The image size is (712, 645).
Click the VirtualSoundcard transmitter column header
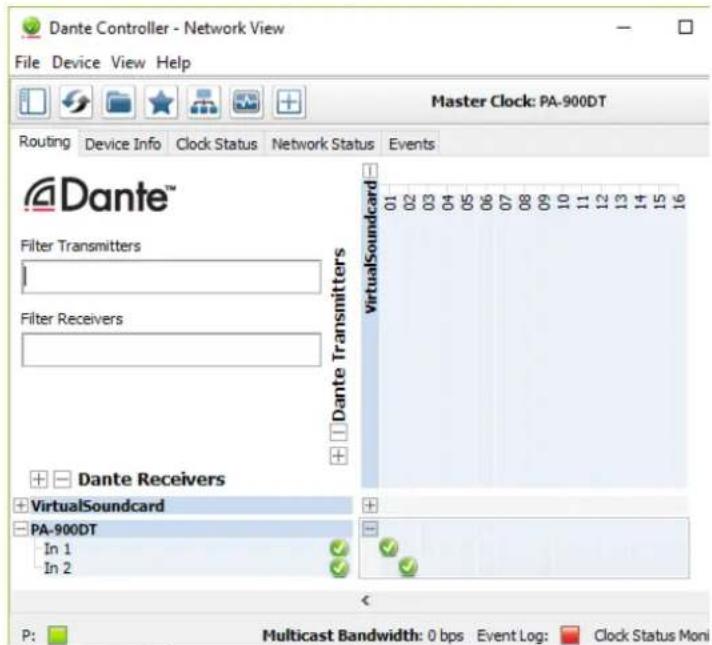tap(371, 247)
